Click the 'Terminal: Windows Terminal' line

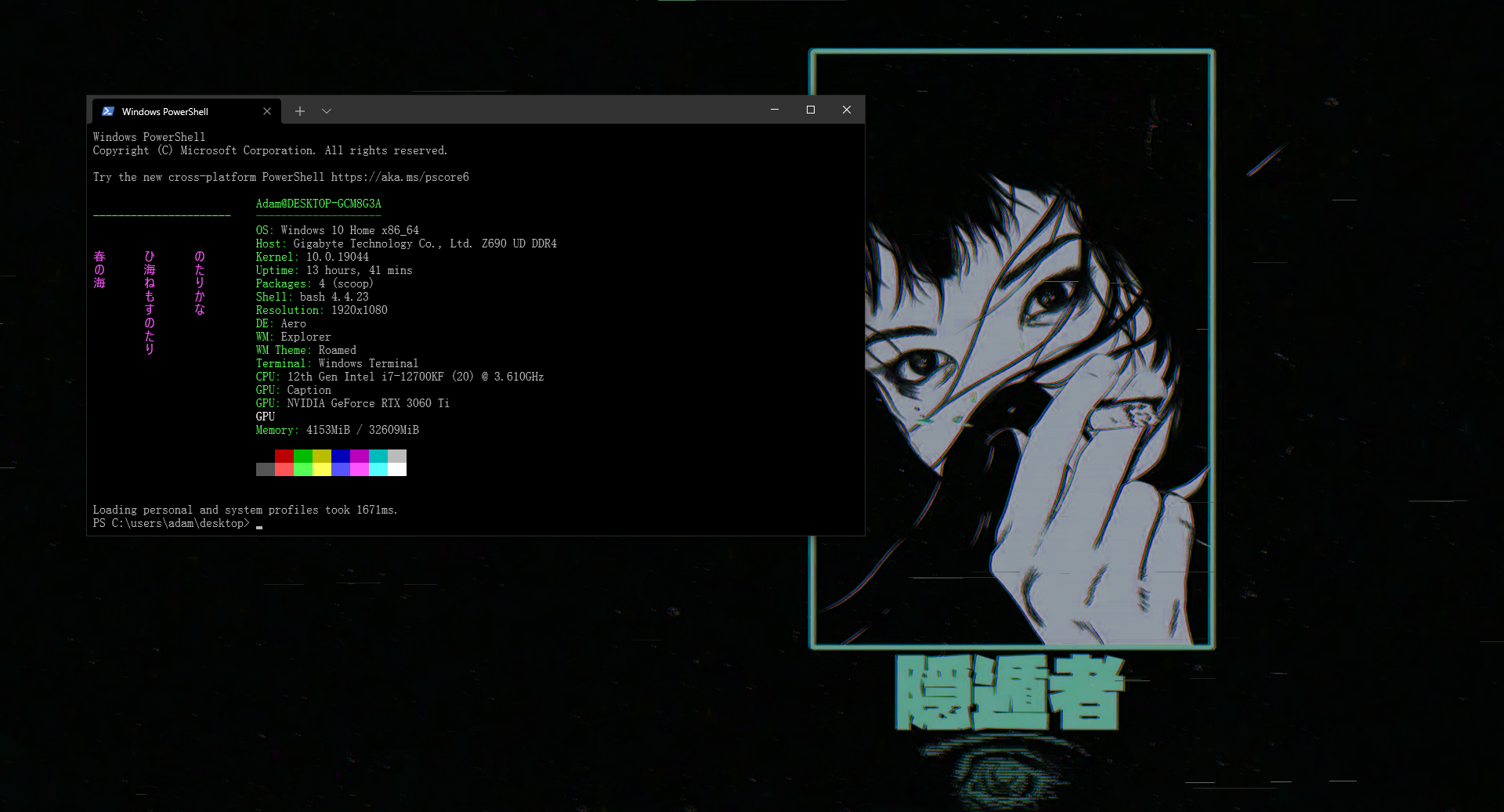pos(338,363)
